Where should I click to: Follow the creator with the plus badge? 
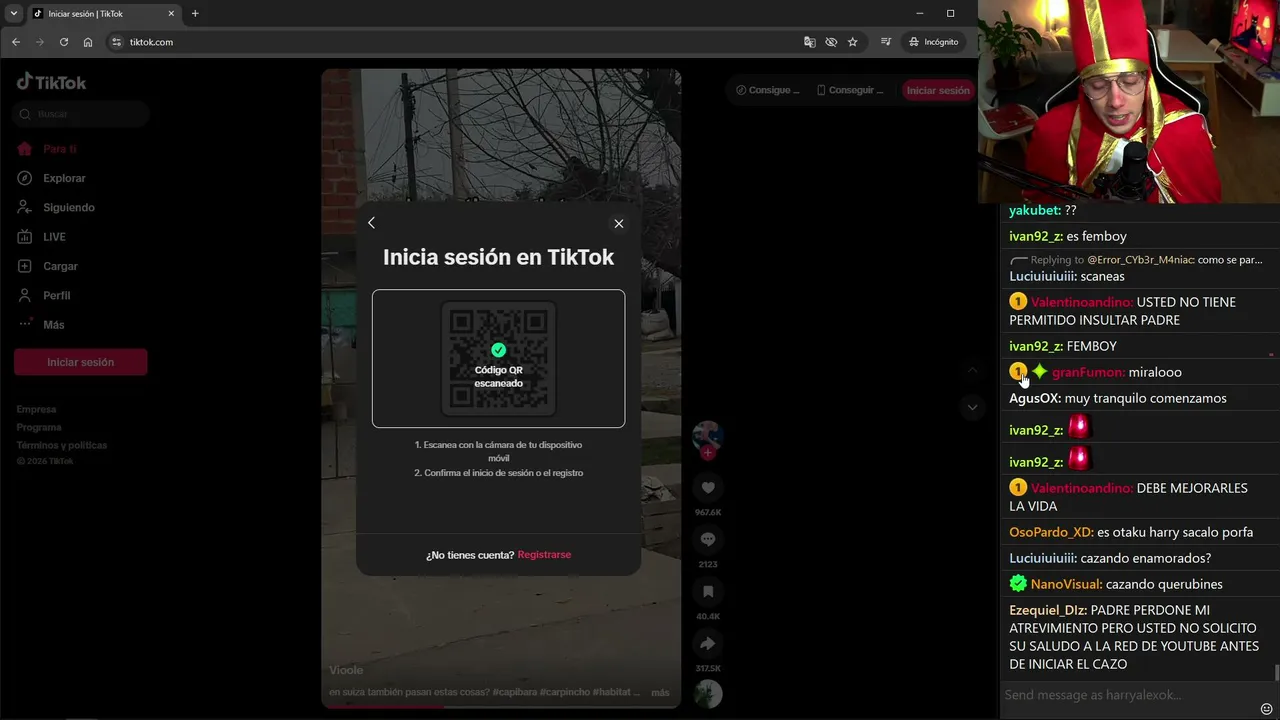[708, 453]
